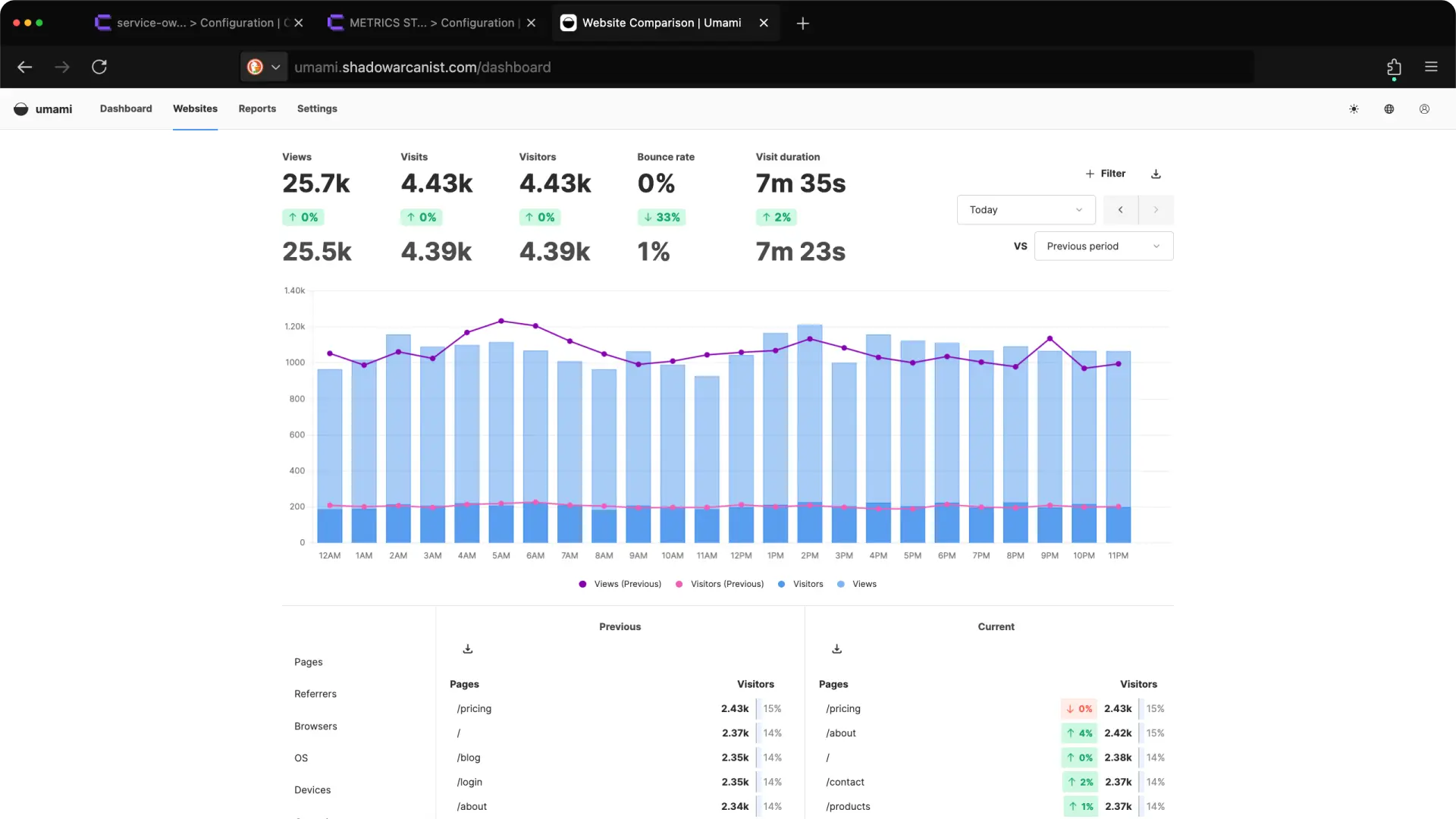Download the Current pages table
The height and width of the screenshot is (819, 1456).
836,649
